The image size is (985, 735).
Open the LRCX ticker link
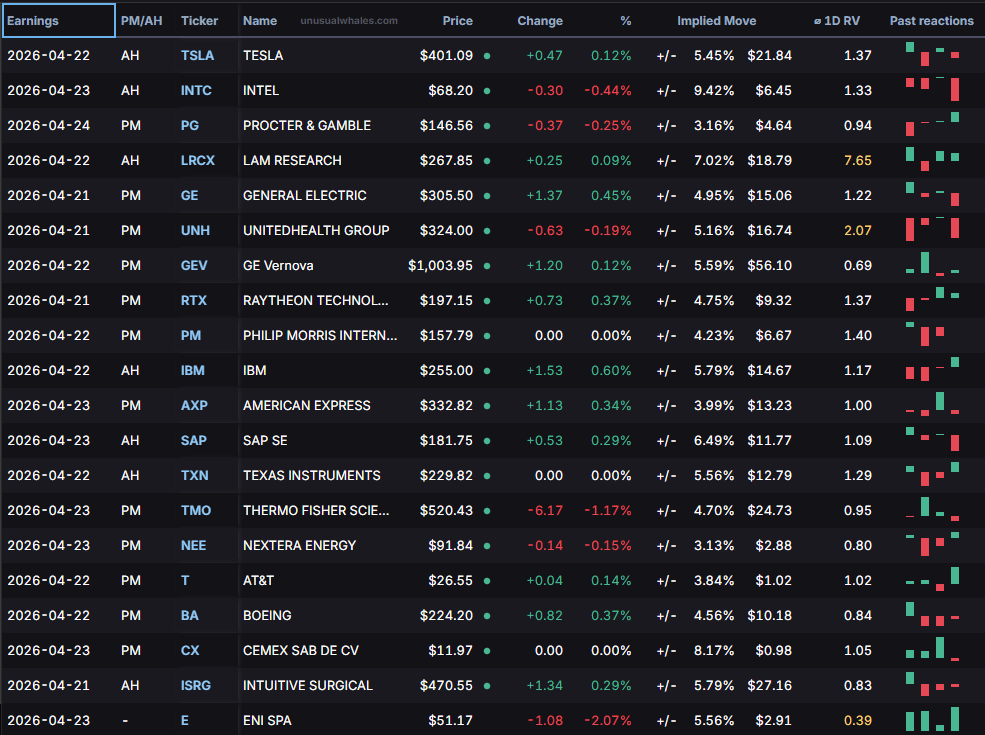click(198, 161)
